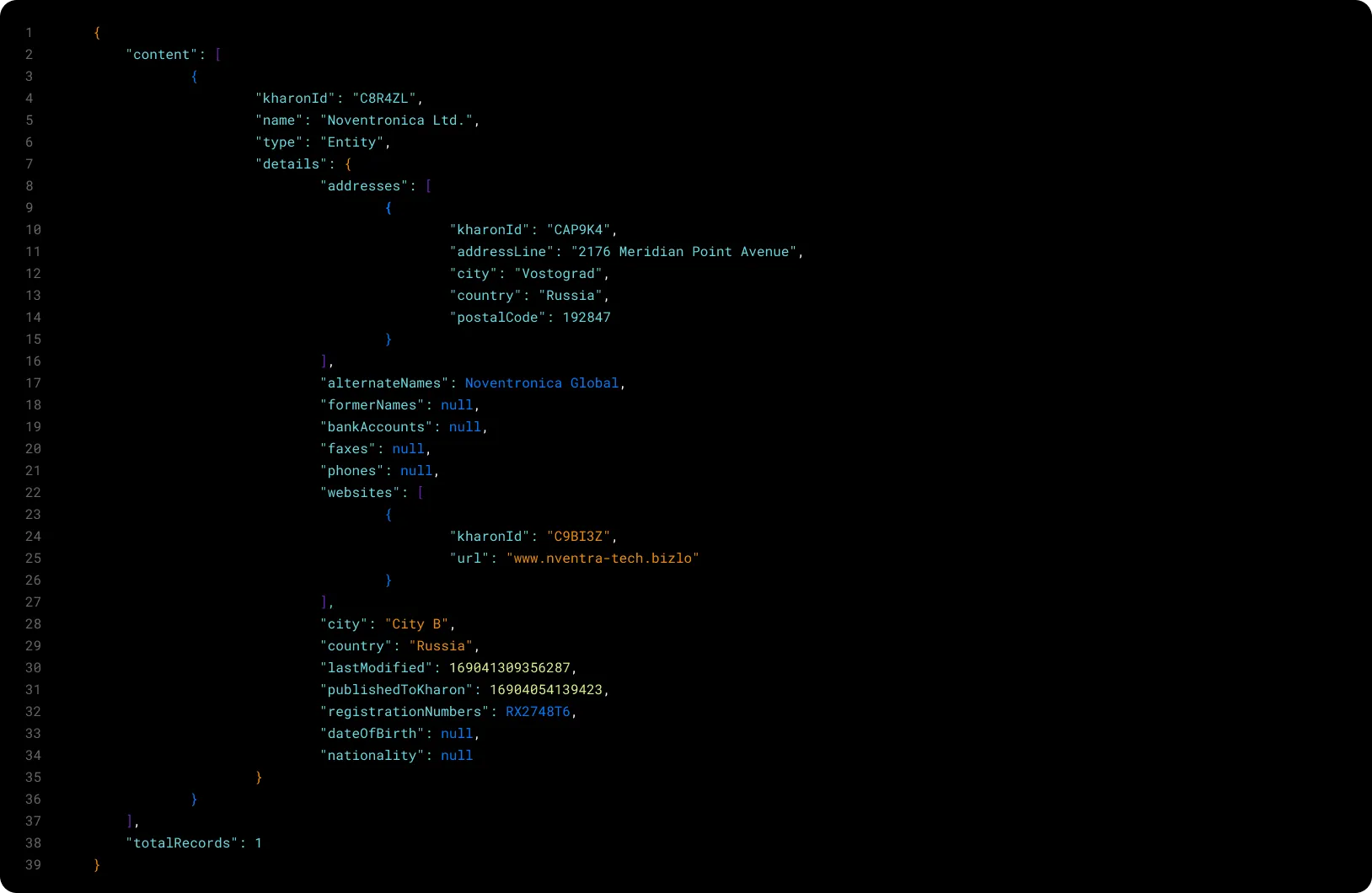Viewport: 1372px width, 893px height.
Task: Click line number 39 in gutter
Action: (33, 865)
